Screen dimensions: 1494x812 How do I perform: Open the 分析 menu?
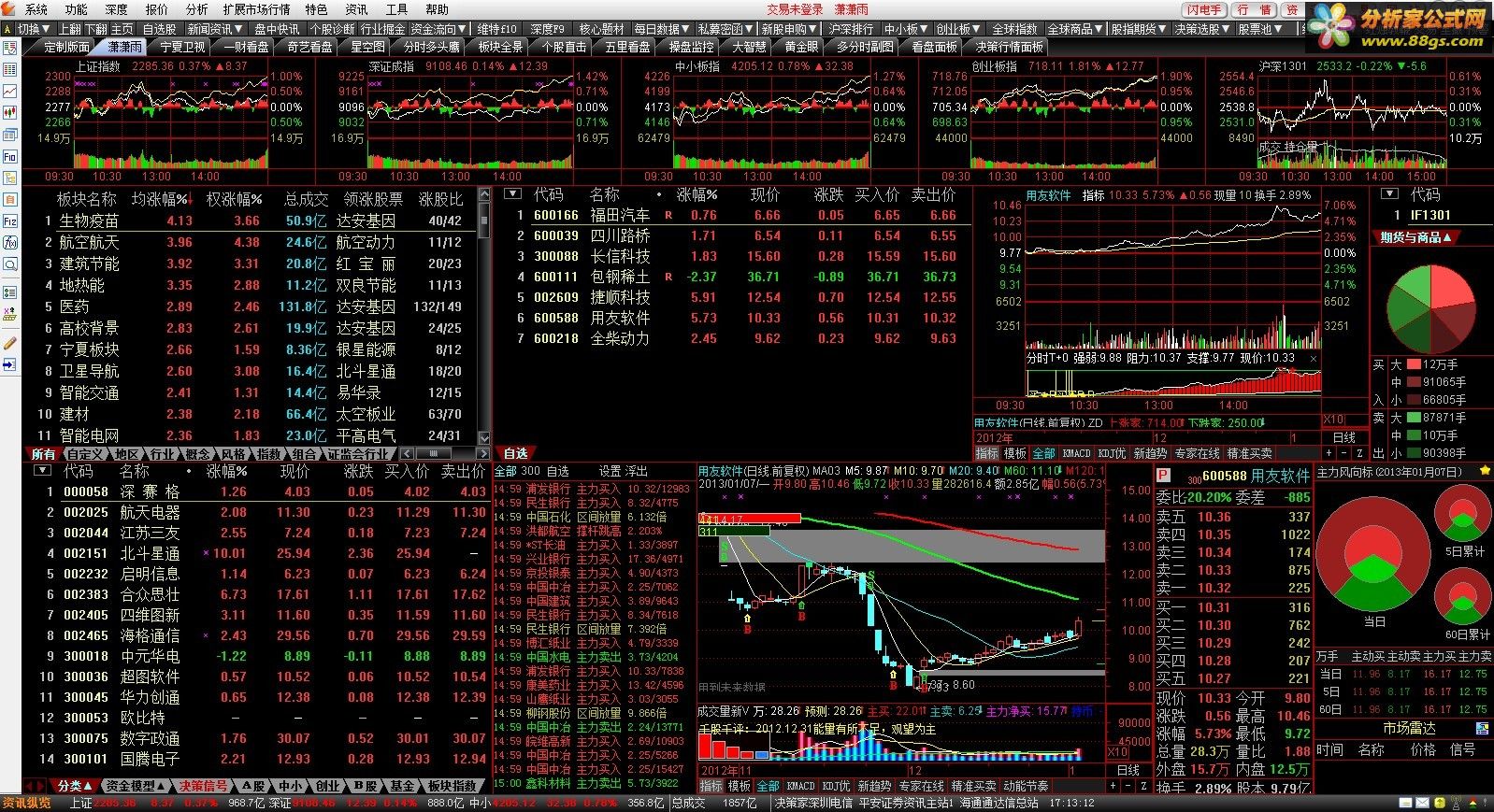[196, 9]
